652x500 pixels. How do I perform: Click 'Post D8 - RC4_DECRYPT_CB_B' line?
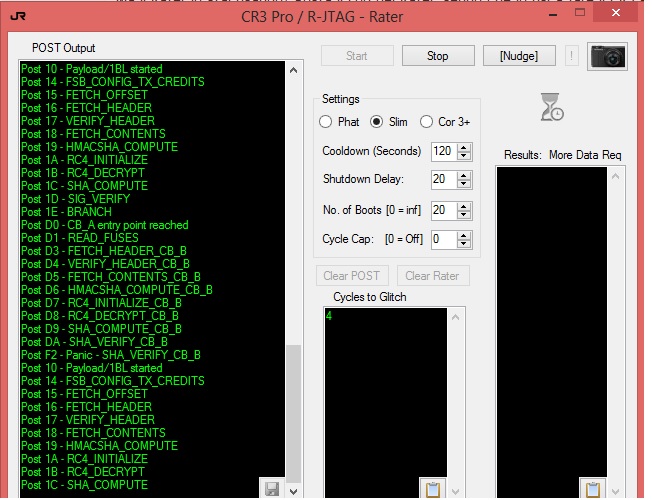click(x=100, y=316)
